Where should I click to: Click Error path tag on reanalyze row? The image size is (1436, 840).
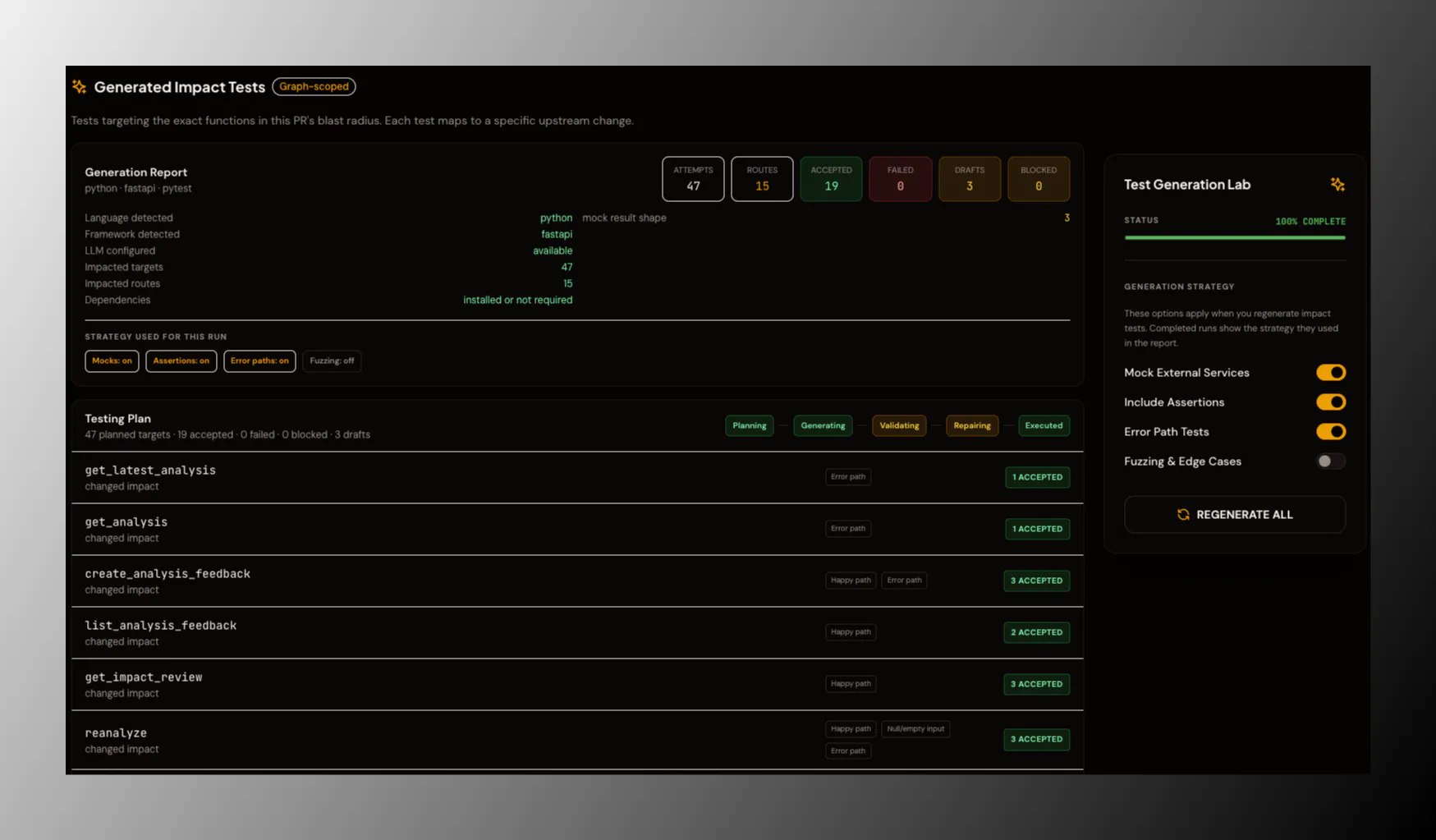(848, 750)
